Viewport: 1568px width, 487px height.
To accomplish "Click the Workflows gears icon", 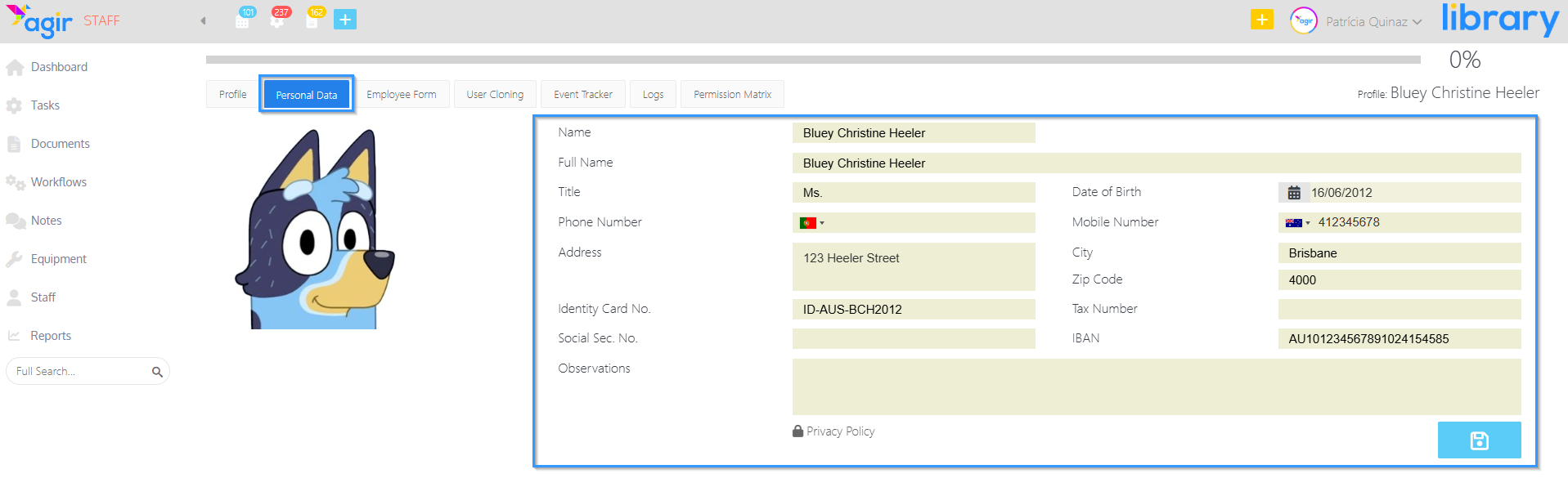I will (15, 183).
